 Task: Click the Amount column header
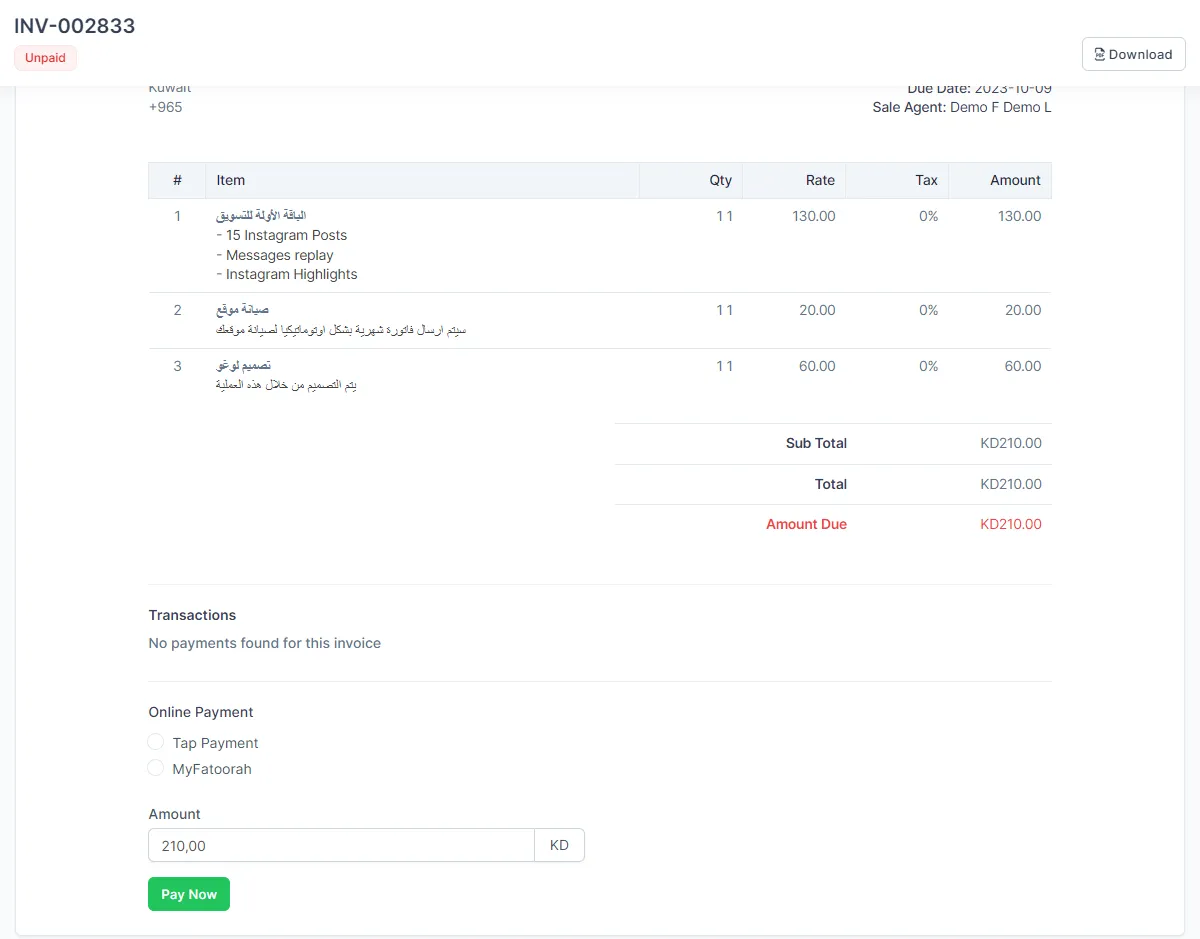(x=1015, y=180)
